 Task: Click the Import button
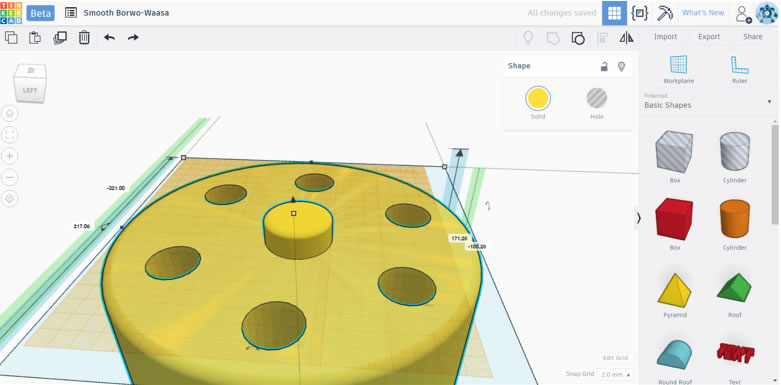point(665,37)
